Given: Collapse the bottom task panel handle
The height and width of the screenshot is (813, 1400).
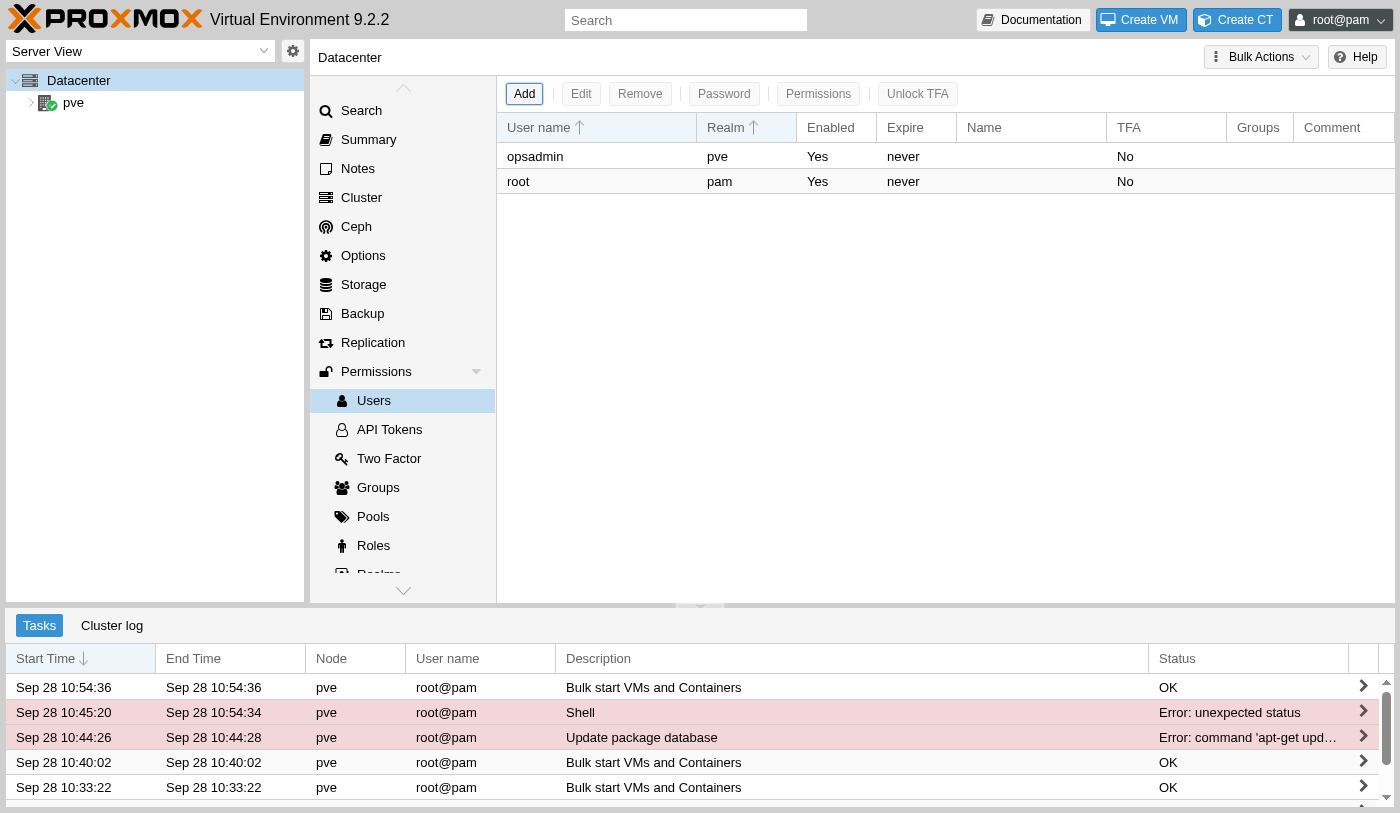Looking at the screenshot, I should (700, 606).
